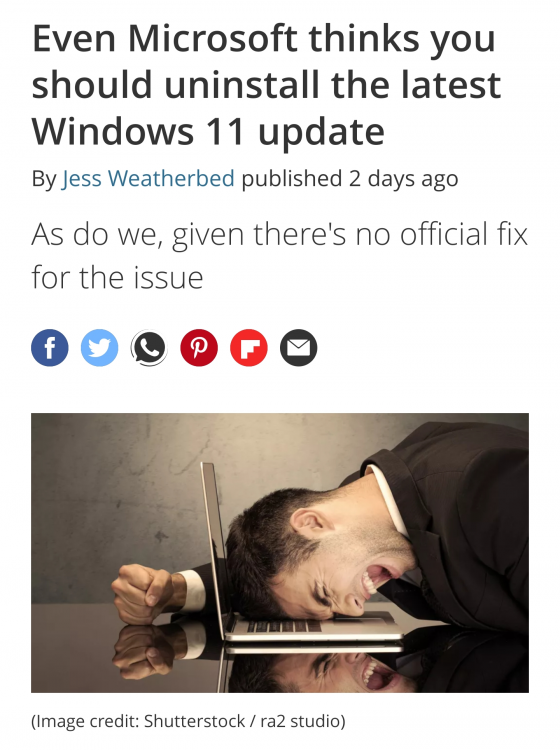Pin the article using Pinterest icon
Viewport: 560px width, 750px height.
click(x=199, y=348)
